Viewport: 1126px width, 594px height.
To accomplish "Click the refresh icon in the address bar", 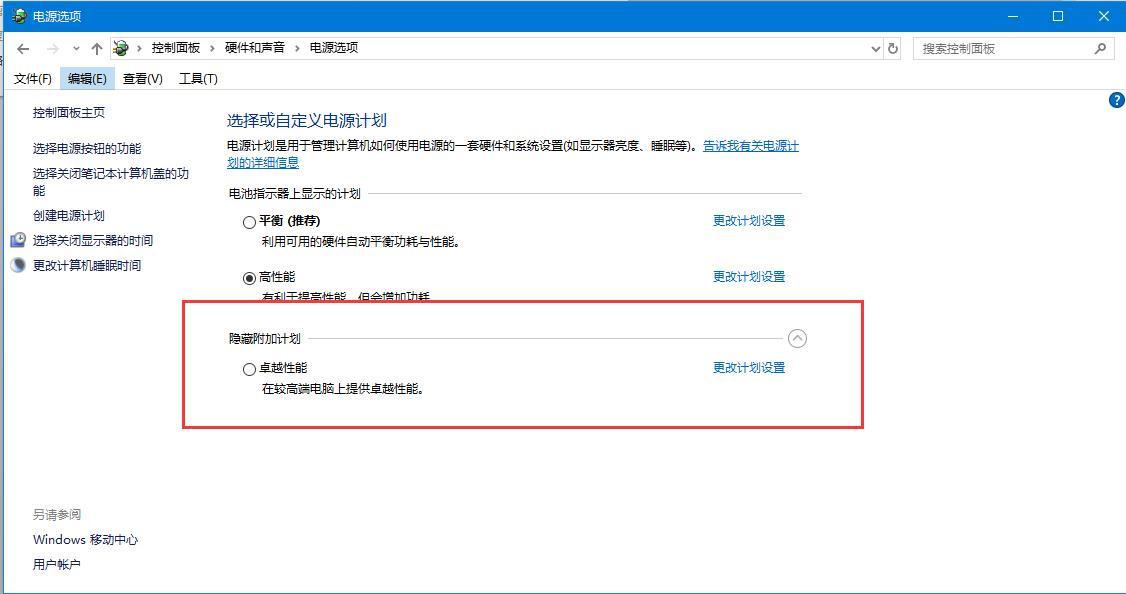I will (x=893, y=47).
